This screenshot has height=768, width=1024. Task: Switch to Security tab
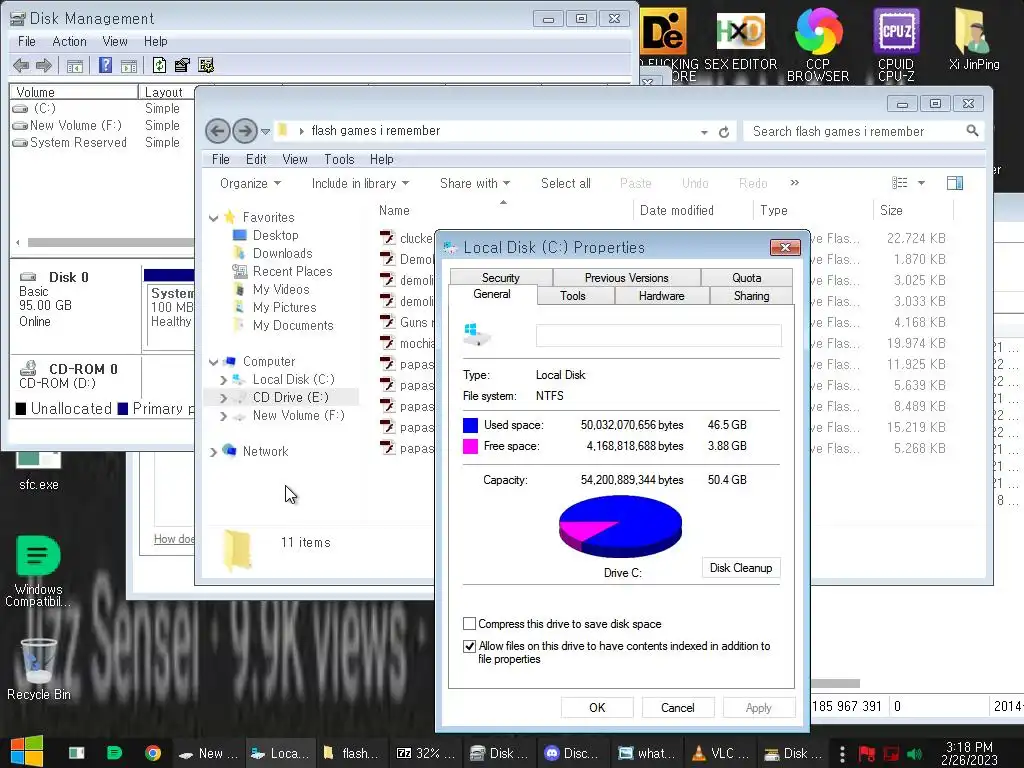[x=501, y=278]
